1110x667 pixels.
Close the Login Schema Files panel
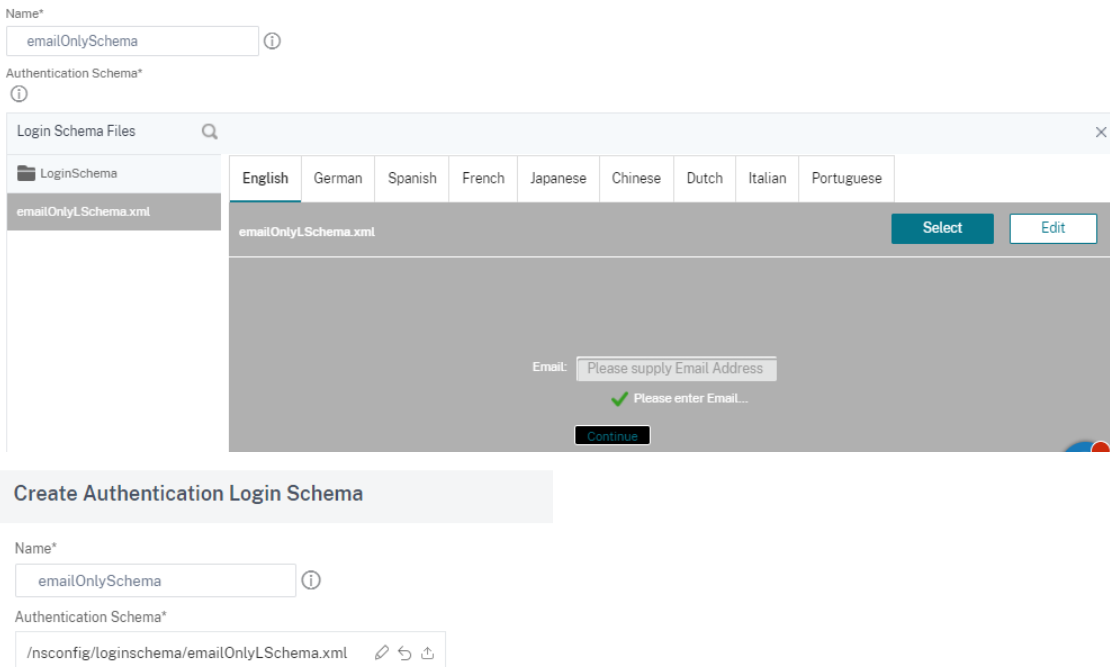(x=1100, y=132)
